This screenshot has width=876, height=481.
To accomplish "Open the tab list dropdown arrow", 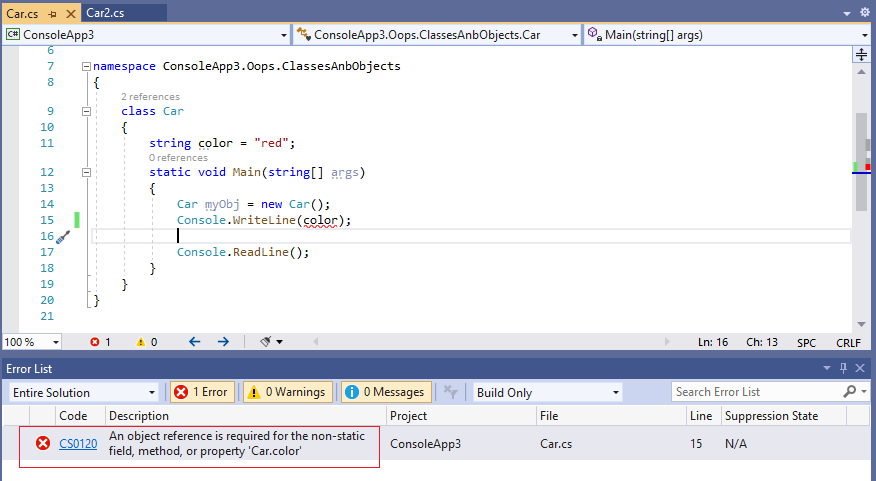I will (847, 13).
